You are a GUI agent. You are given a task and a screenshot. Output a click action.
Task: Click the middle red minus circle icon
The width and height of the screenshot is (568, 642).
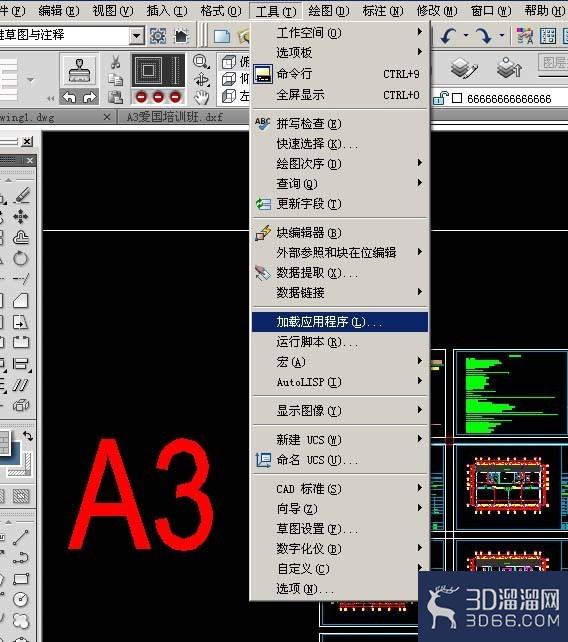[x=158, y=97]
